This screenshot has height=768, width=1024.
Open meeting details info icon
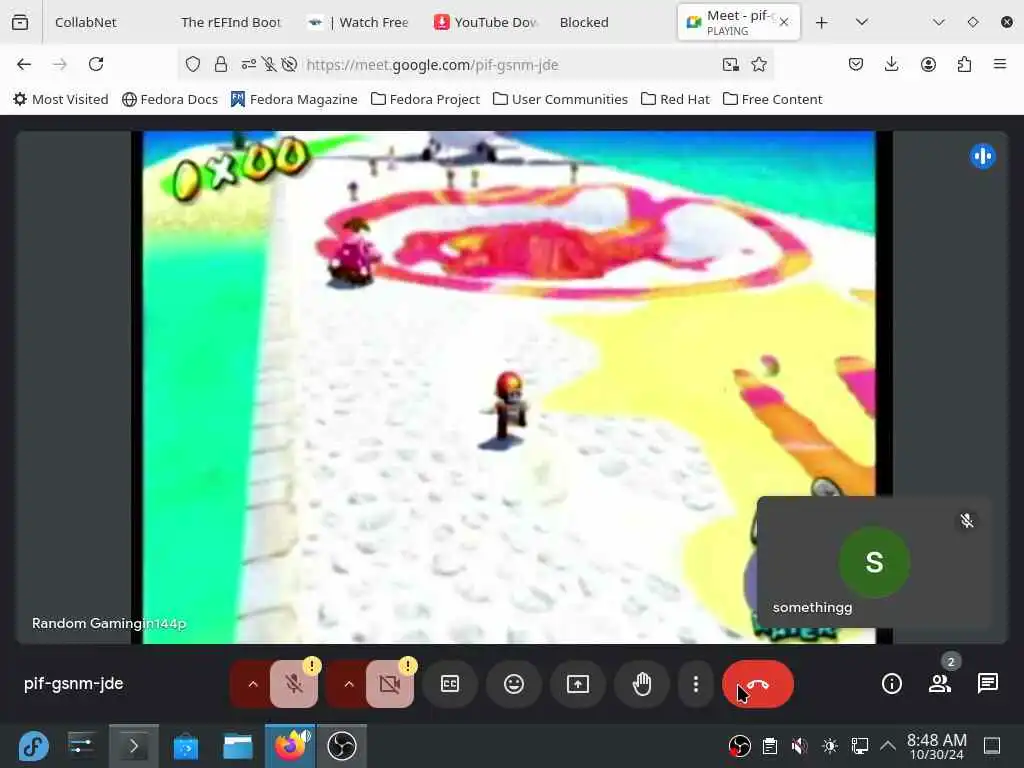click(891, 684)
